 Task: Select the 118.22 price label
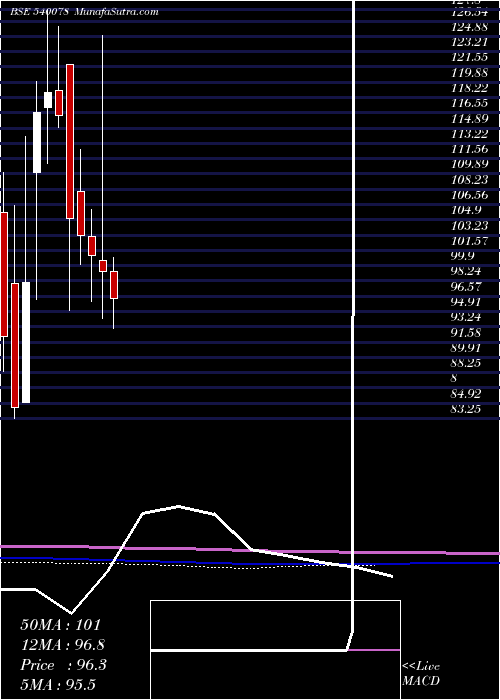(469, 88)
